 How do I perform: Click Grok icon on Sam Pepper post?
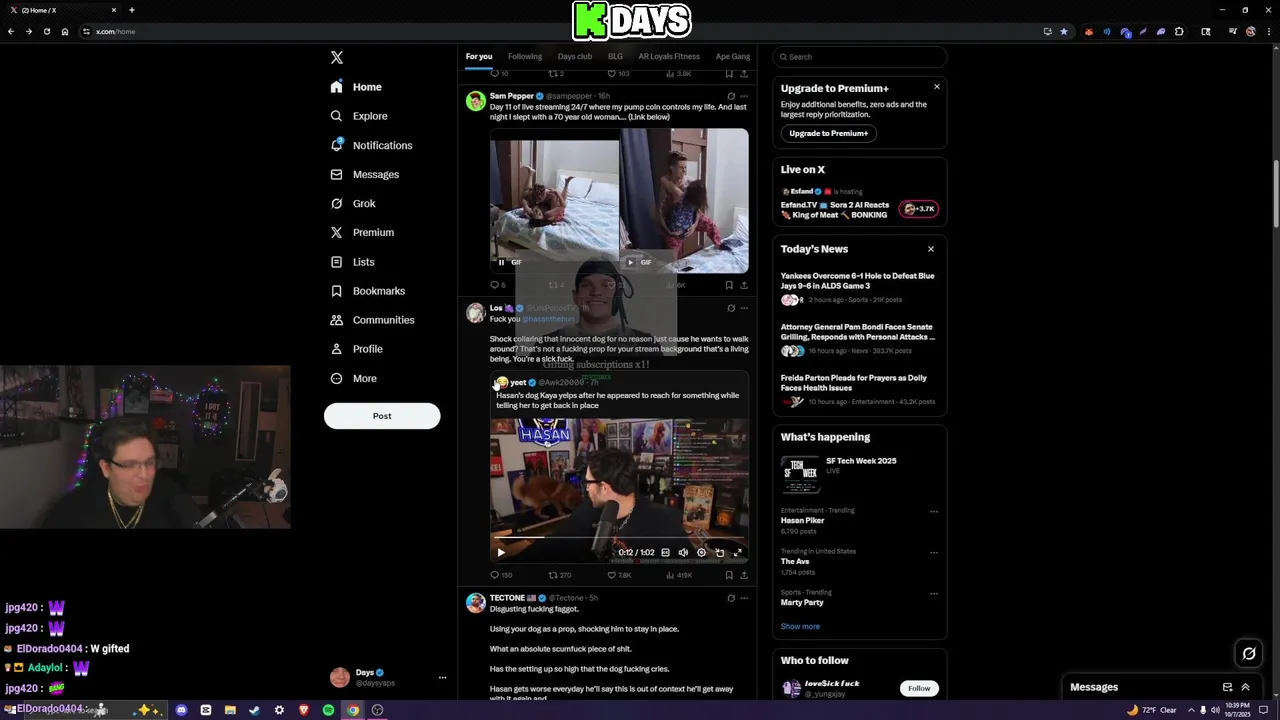click(731, 97)
